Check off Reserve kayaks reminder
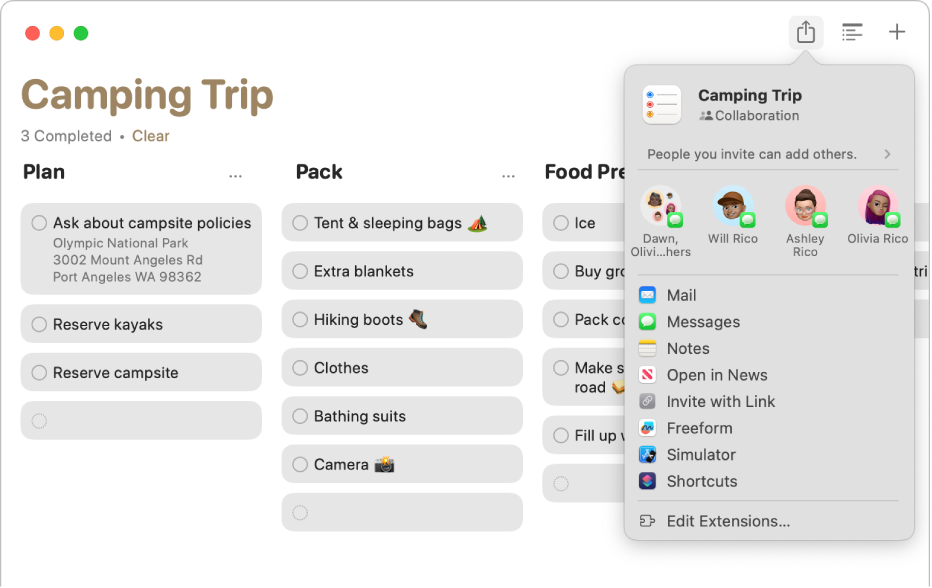This screenshot has width=932, height=588. [39, 324]
